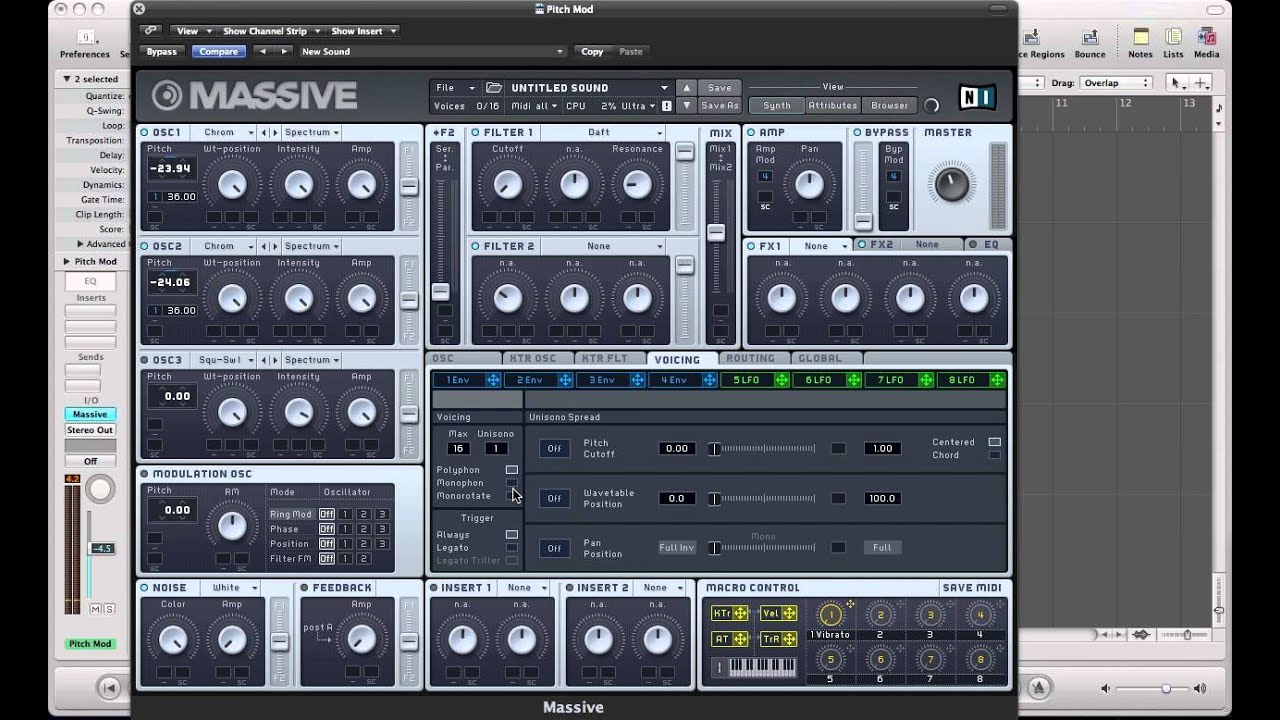Screen dimensions: 1280x720
Task: Open the sound folder browser icon
Action: coord(494,88)
